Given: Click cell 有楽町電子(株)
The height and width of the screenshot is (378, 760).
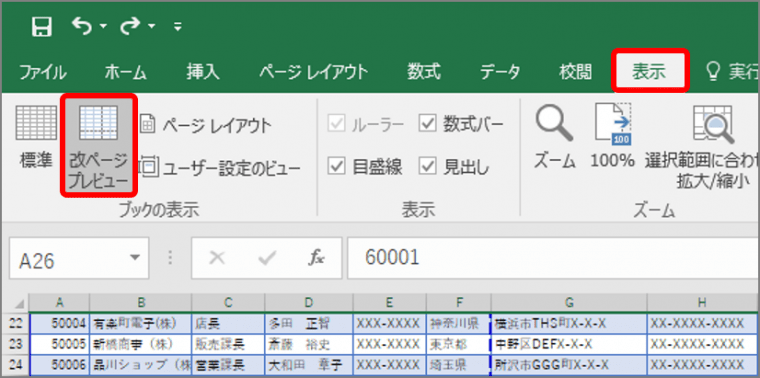Looking at the screenshot, I should [141, 323].
